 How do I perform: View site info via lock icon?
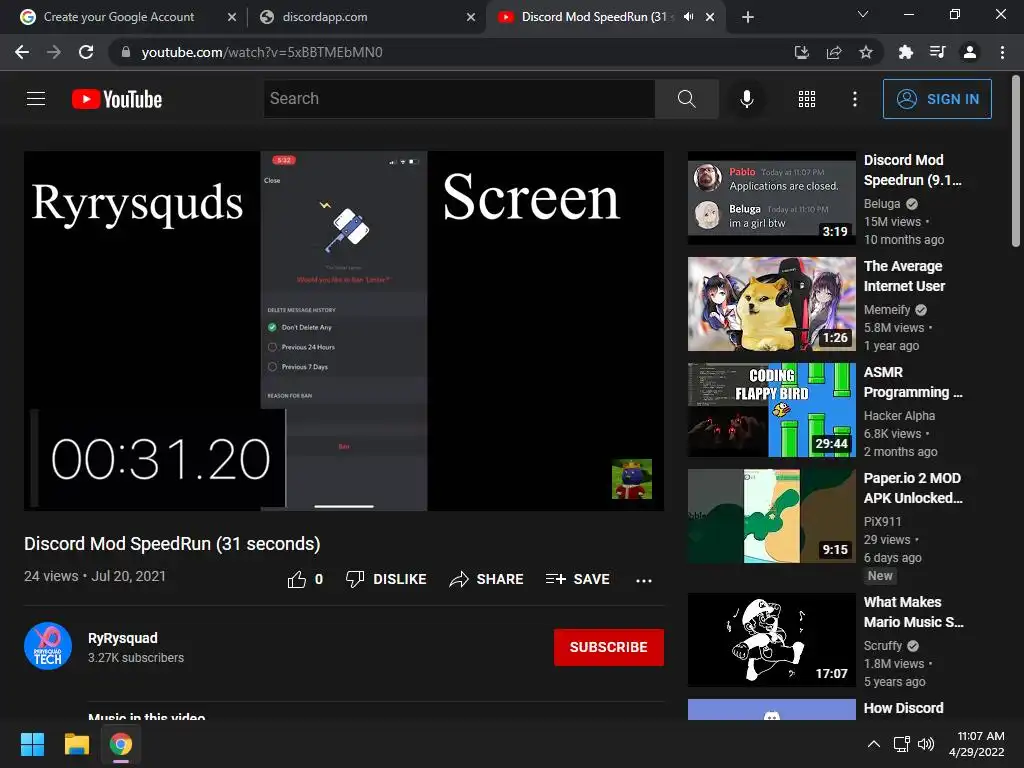pyautogui.click(x=126, y=52)
